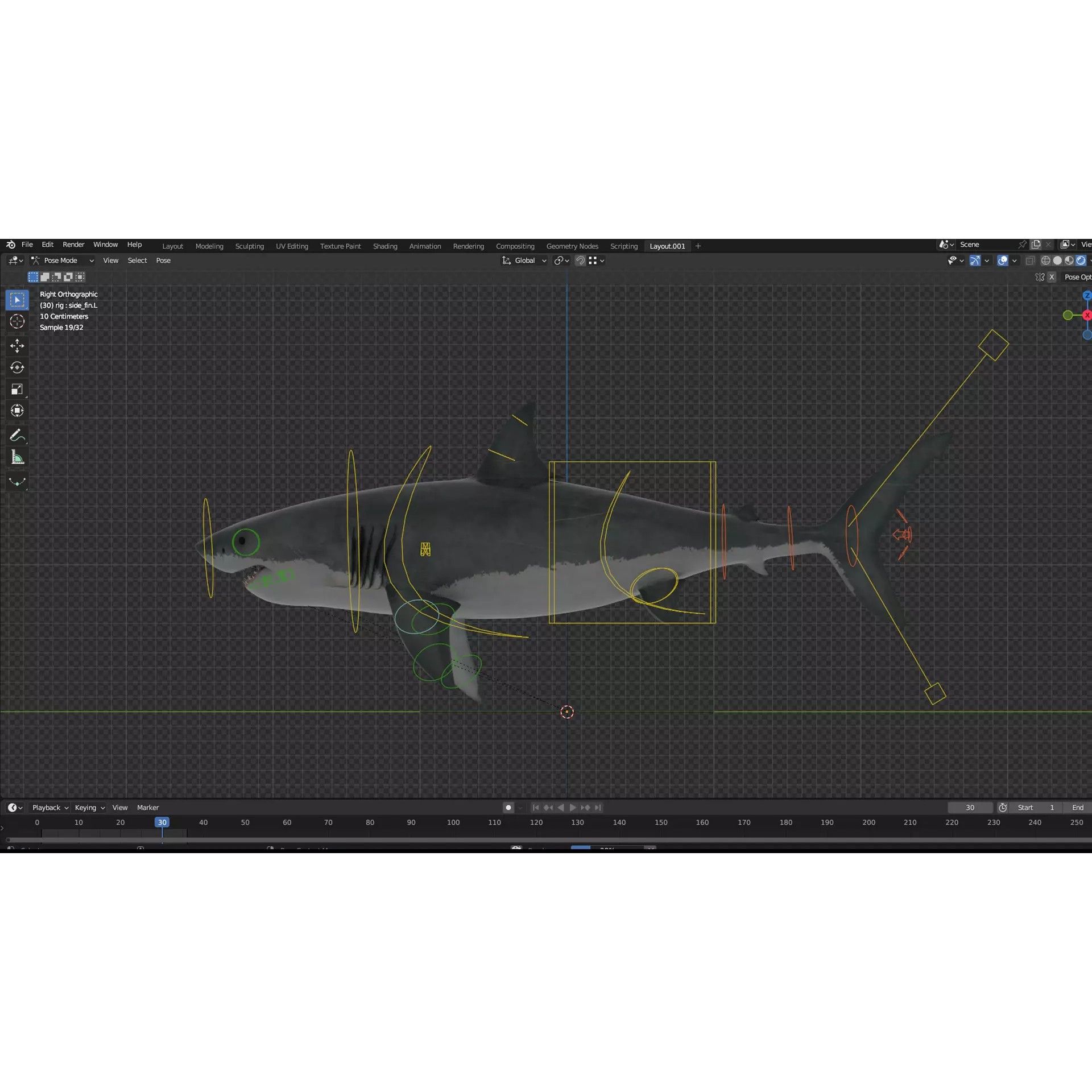Select the Measure tool
1092x1092 pixels.
[x=17, y=457]
